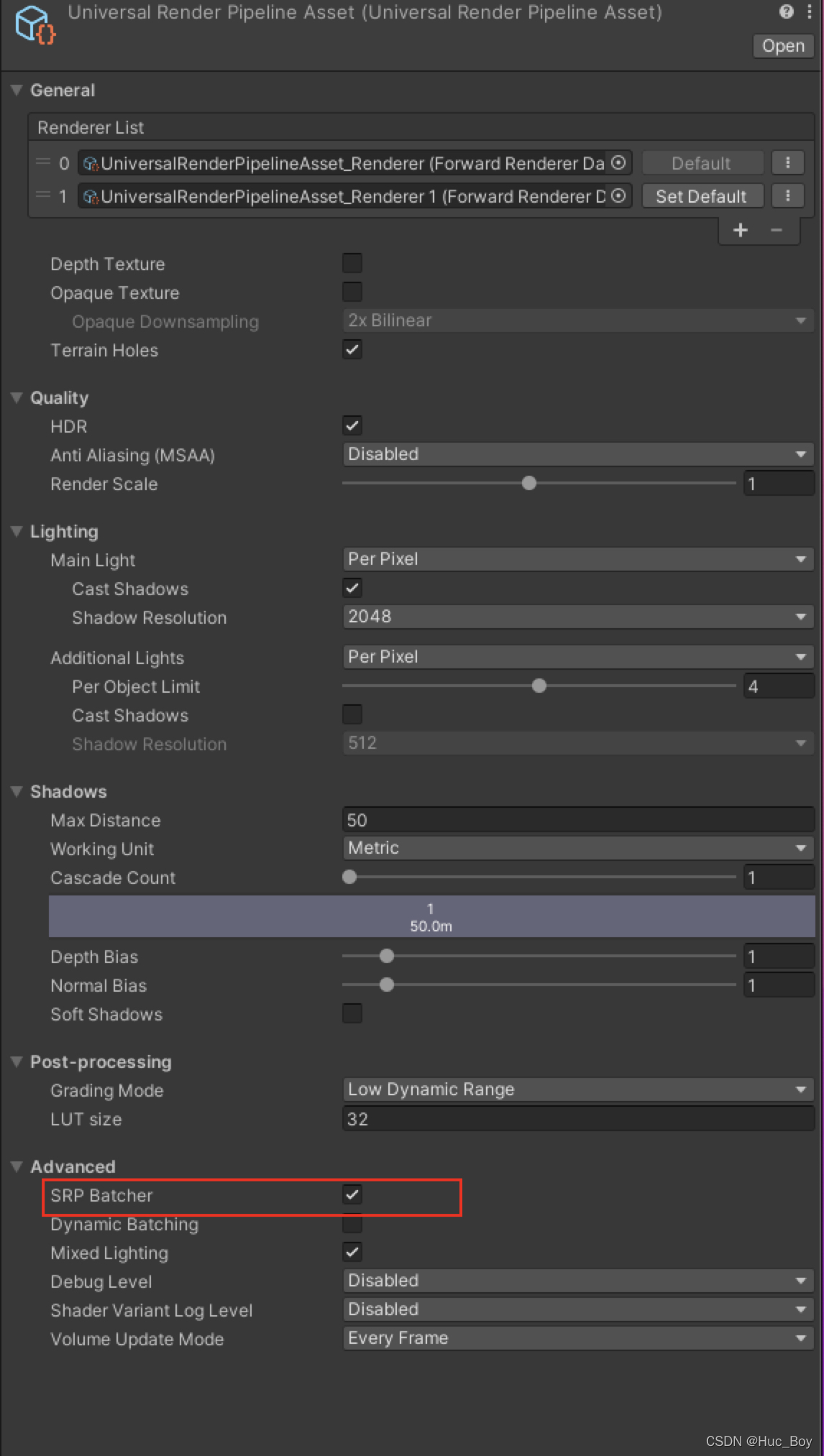
Task: Uncheck the SRP Batcher checkbox
Action: (352, 1194)
